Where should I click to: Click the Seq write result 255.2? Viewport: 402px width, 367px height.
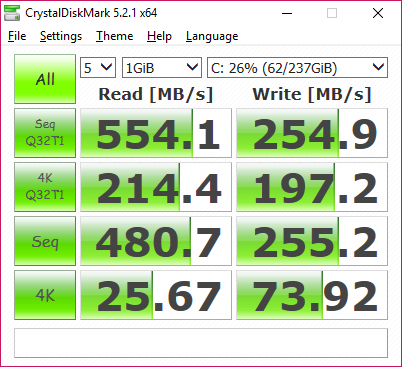click(312, 241)
